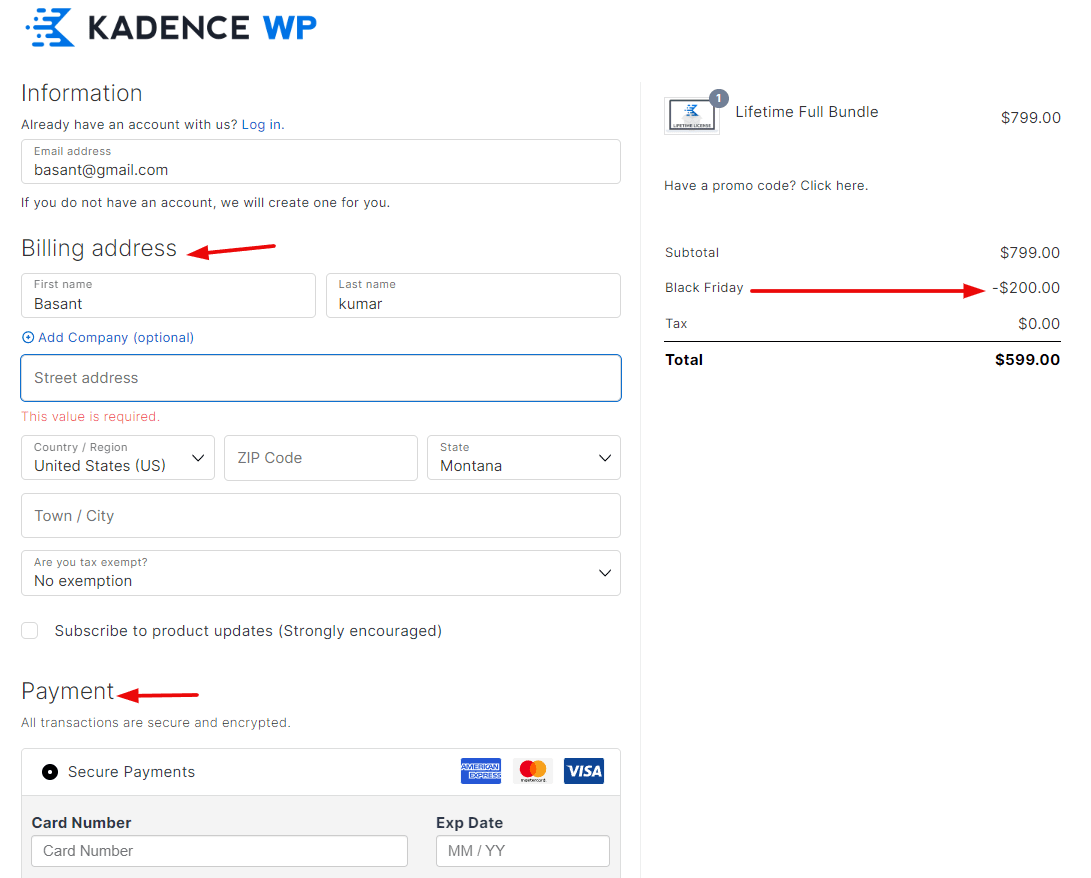Image resolution: width=1091 pixels, height=878 pixels.
Task: Open the tax exempt dropdown
Action: click(320, 573)
